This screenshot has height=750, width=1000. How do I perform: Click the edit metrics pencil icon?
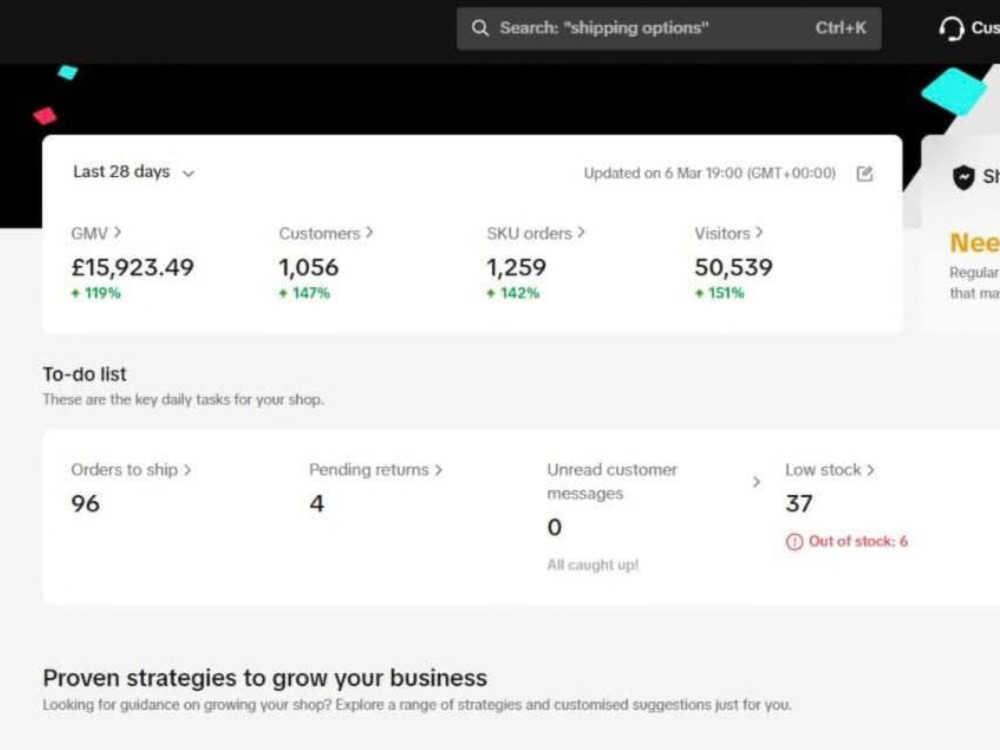tap(864, 173)
